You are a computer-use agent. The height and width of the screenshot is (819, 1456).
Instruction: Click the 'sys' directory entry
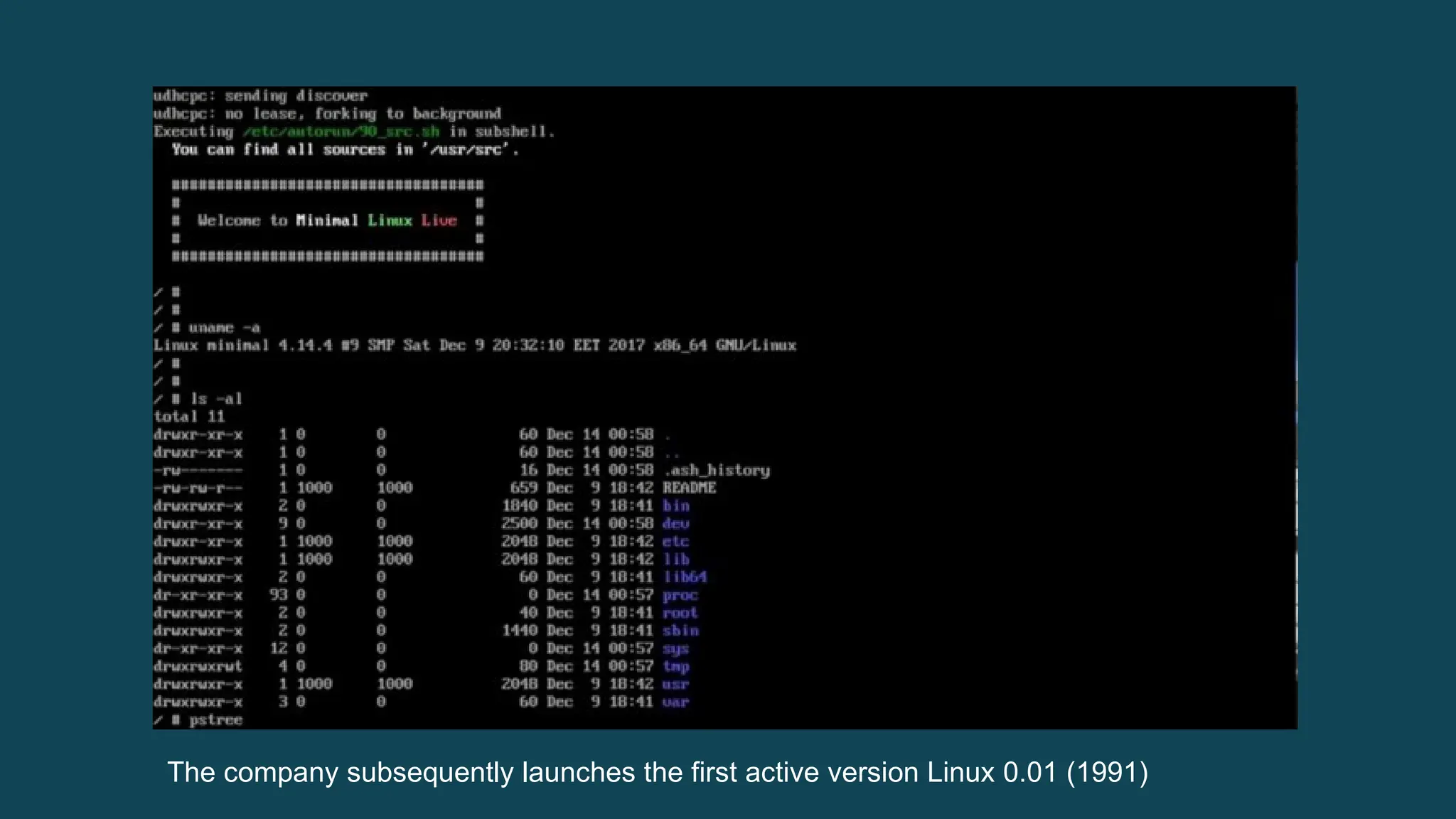(x=675, y=649)
